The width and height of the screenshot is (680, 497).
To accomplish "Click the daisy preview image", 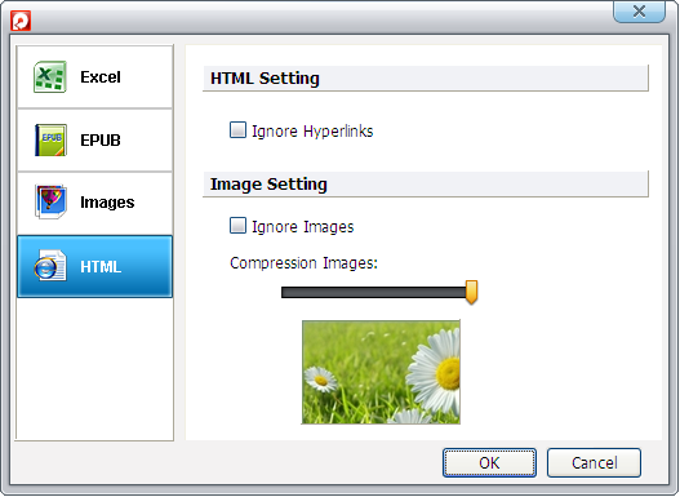I will (381, 372).
